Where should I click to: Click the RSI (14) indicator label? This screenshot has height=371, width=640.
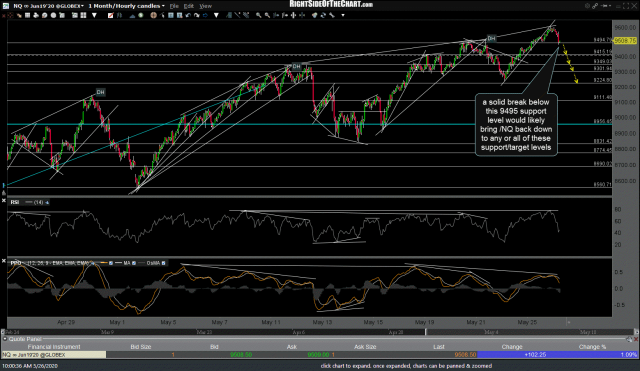coord(27,202)
